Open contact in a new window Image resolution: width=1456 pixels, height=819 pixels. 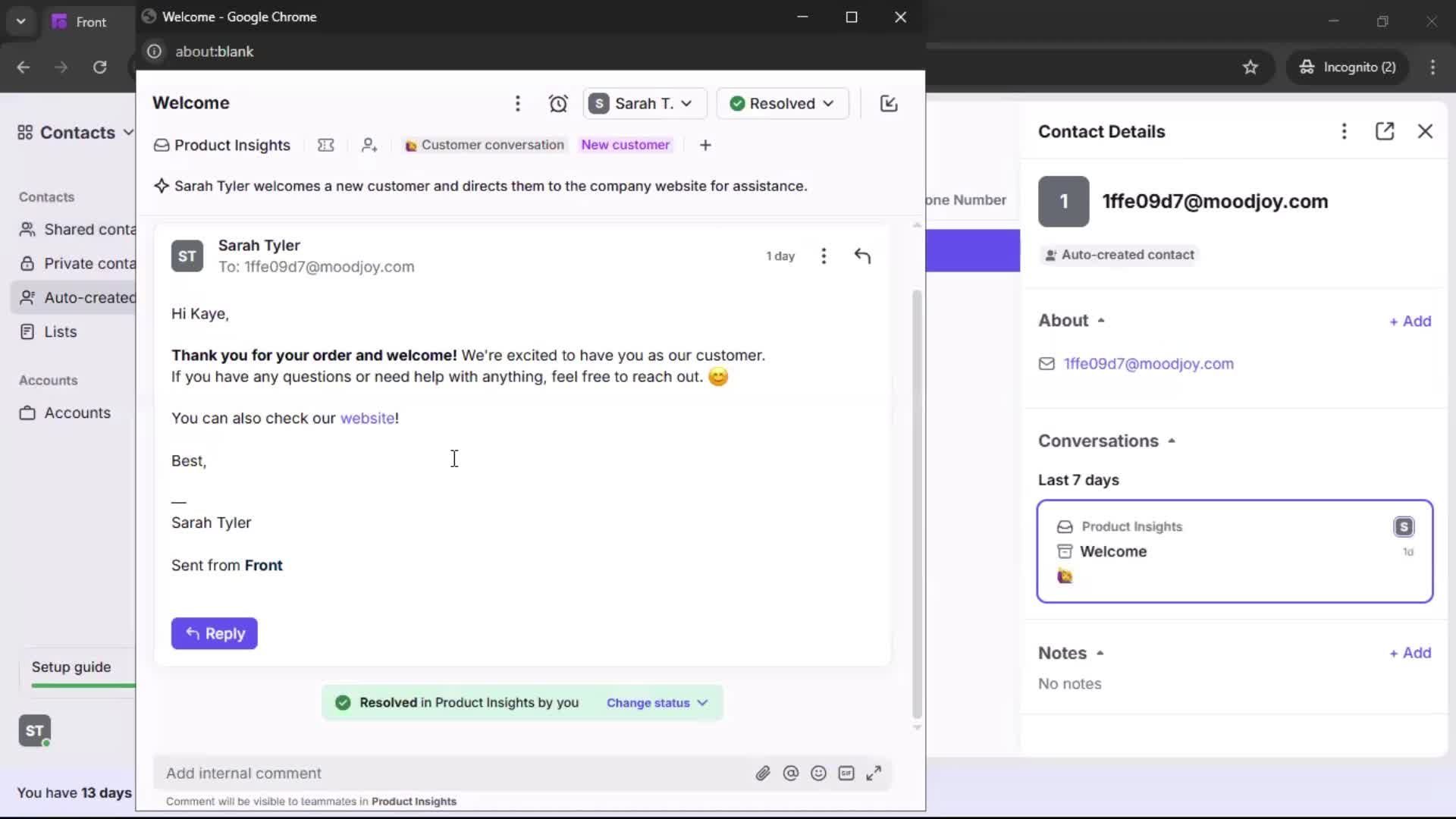tap(1385, 131)
